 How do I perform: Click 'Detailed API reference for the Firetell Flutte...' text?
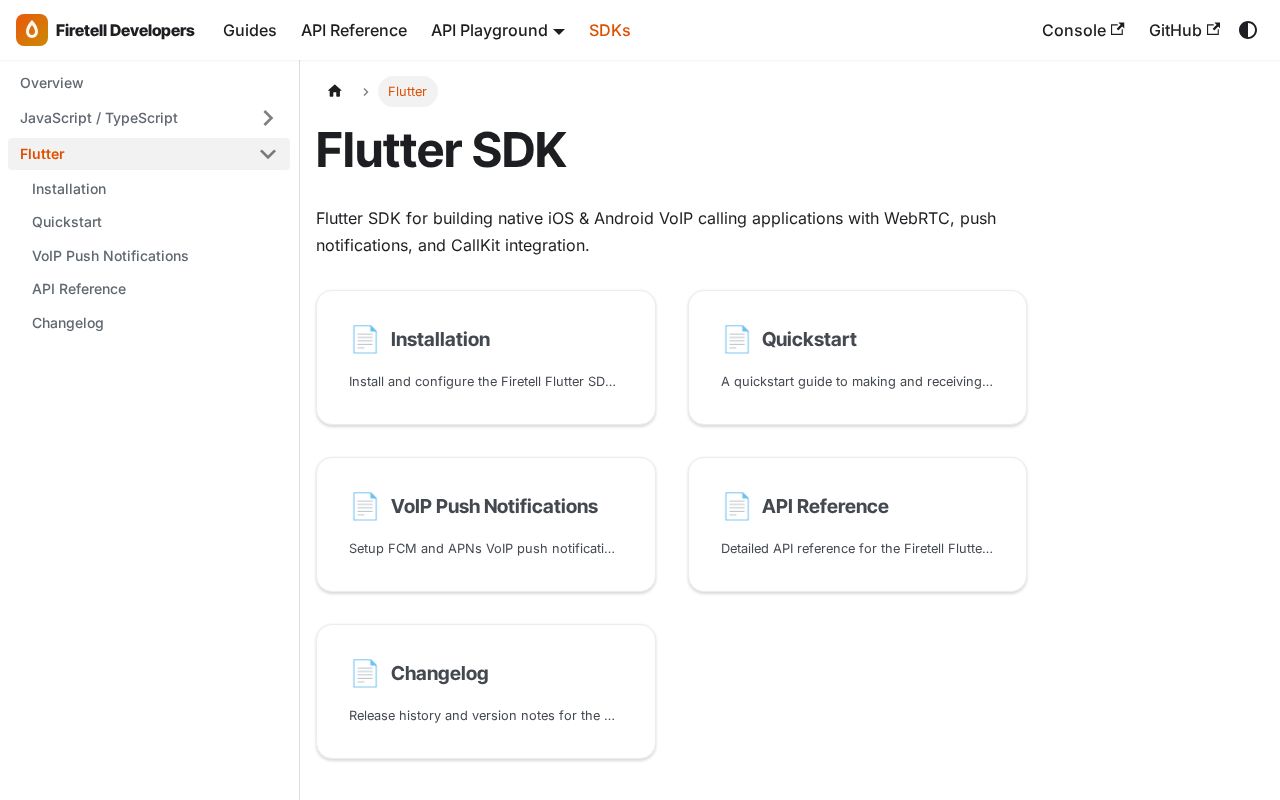pos(857,548)
